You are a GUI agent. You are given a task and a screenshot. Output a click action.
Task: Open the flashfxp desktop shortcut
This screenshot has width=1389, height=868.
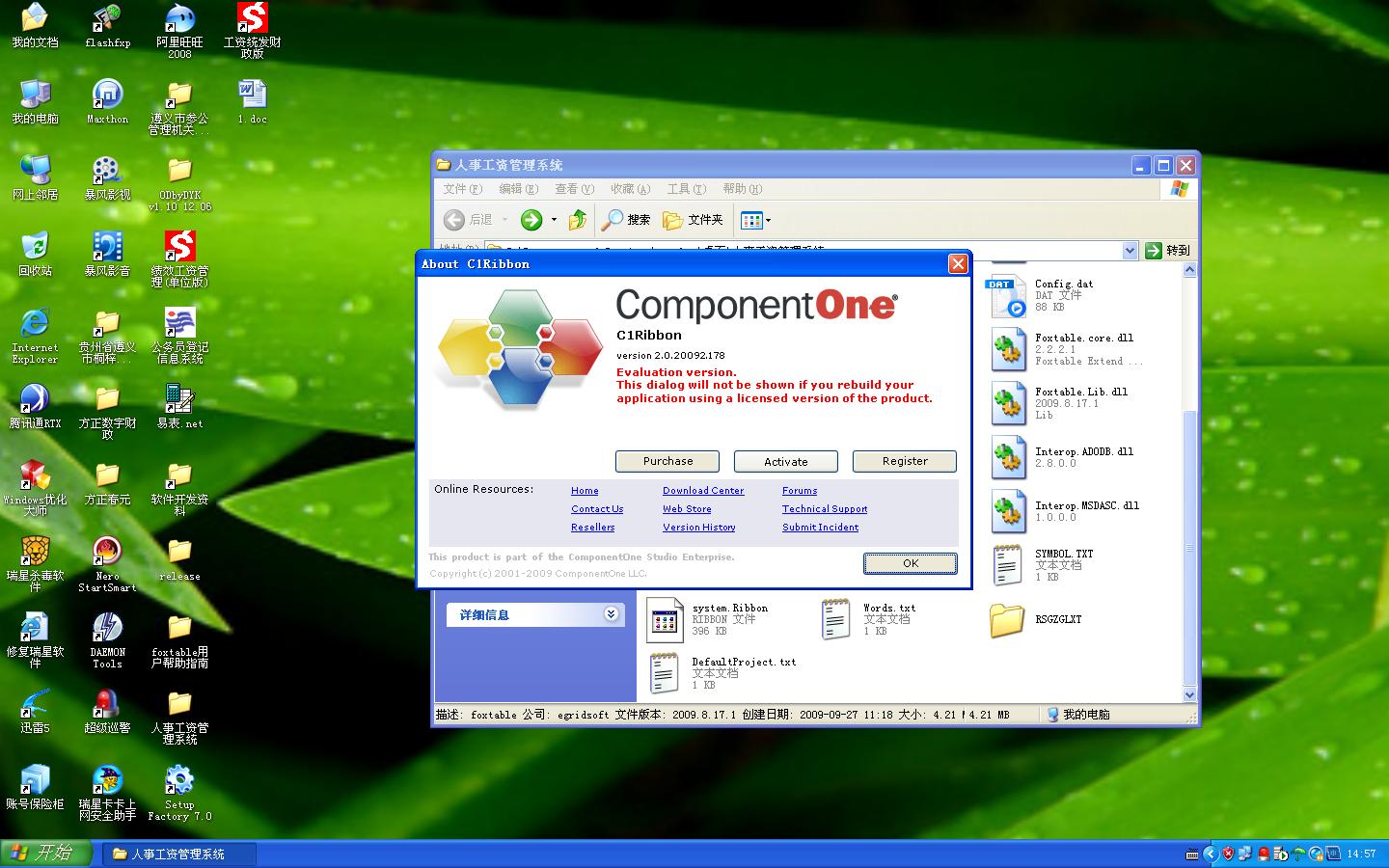pyautogui.click(x=107, y=26)
